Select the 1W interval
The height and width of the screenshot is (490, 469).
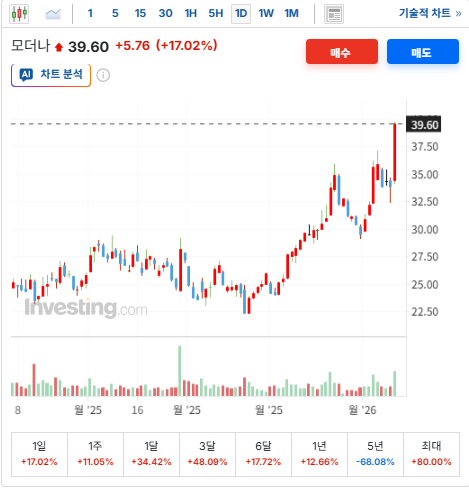coord(266,13)
